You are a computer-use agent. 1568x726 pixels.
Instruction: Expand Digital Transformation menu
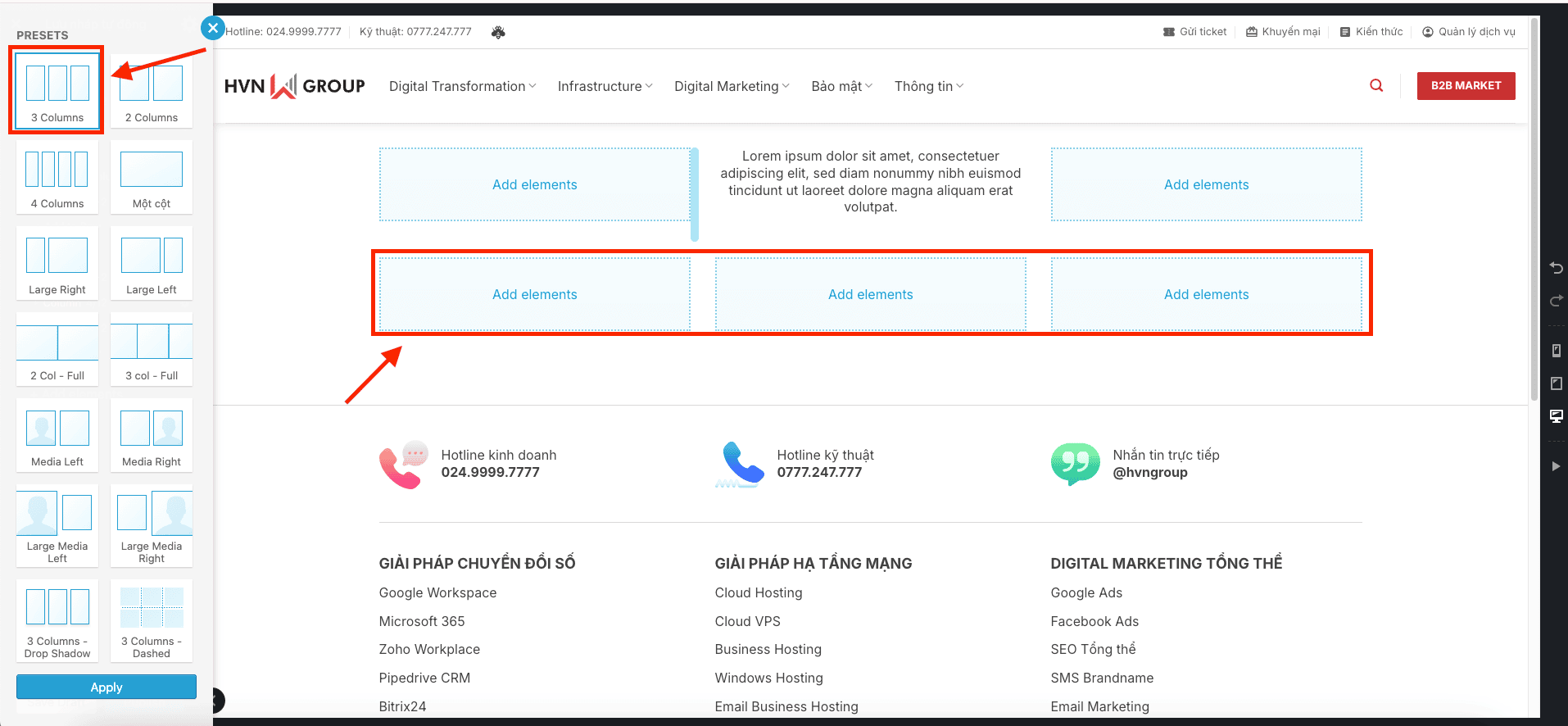click(x=462, y=87)
